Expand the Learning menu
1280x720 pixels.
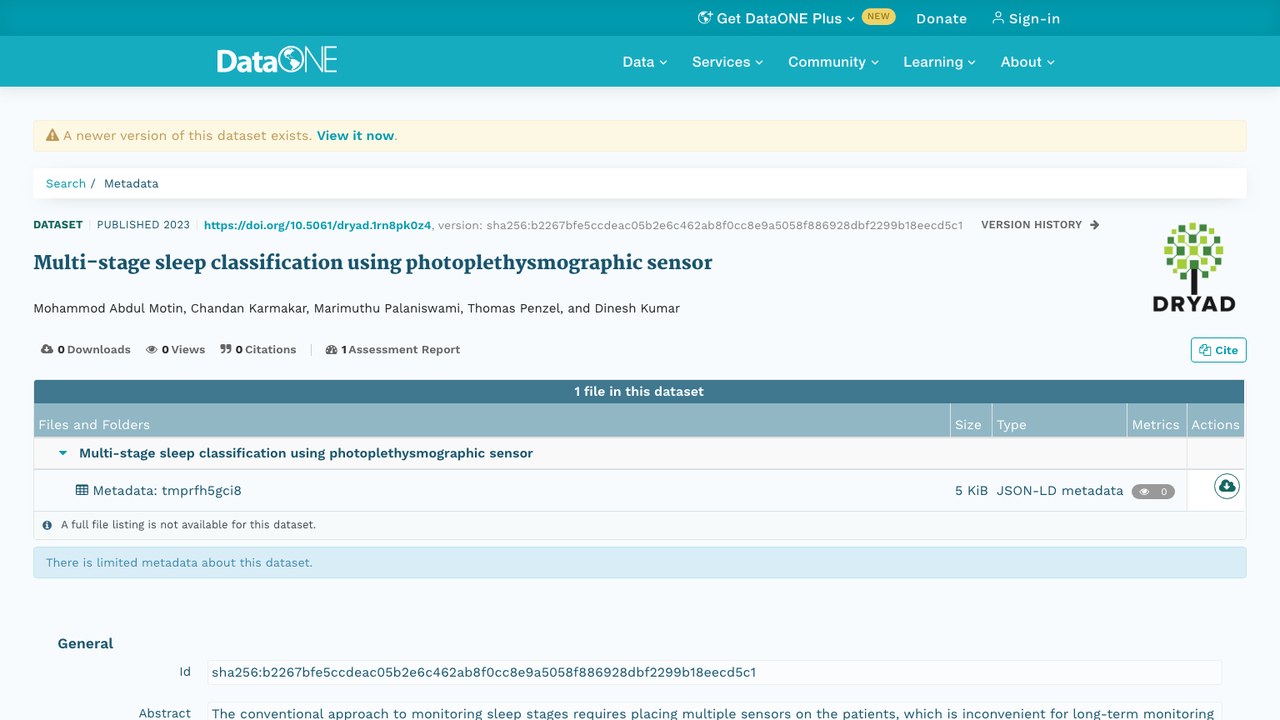point(940,62)
